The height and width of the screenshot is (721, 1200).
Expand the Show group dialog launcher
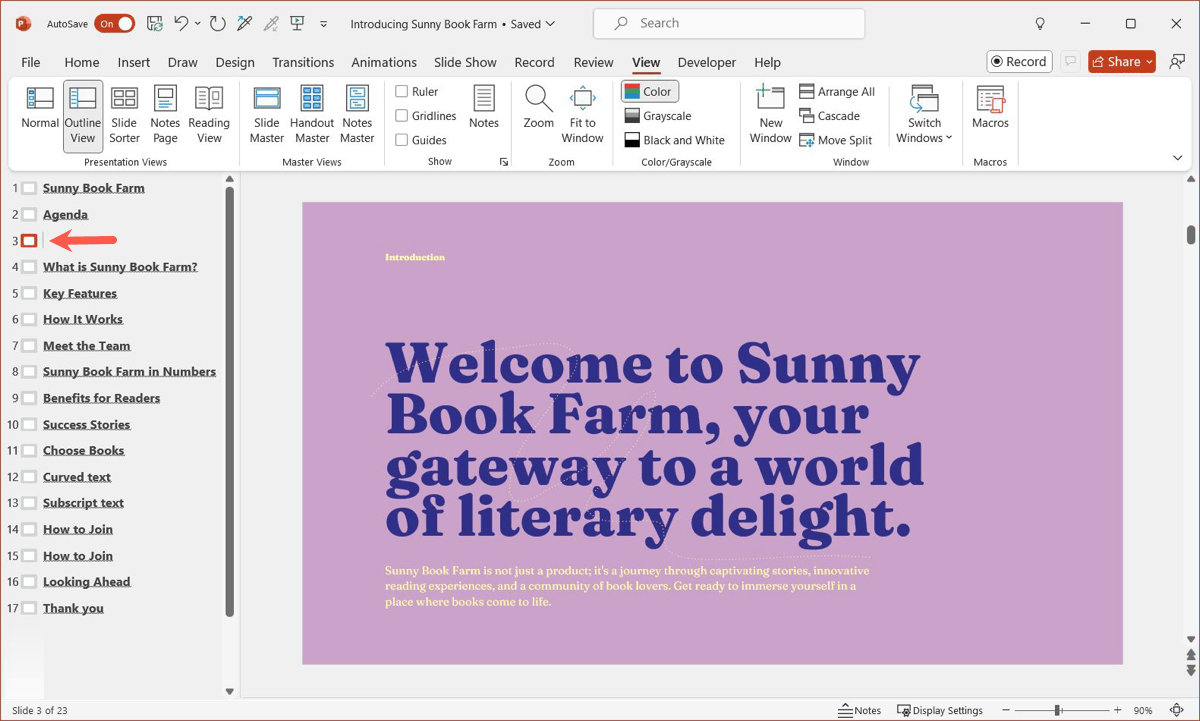(x=504, y=162)
